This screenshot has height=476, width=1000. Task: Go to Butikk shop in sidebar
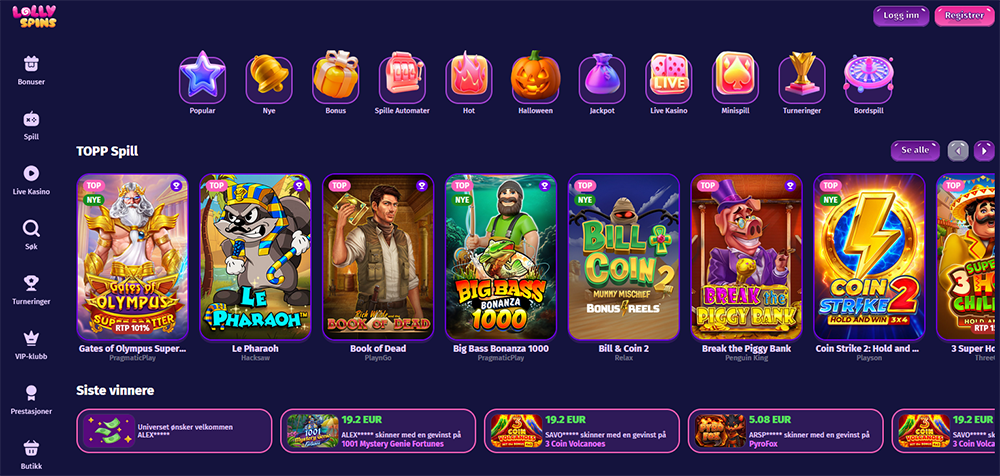coord(31,454)
